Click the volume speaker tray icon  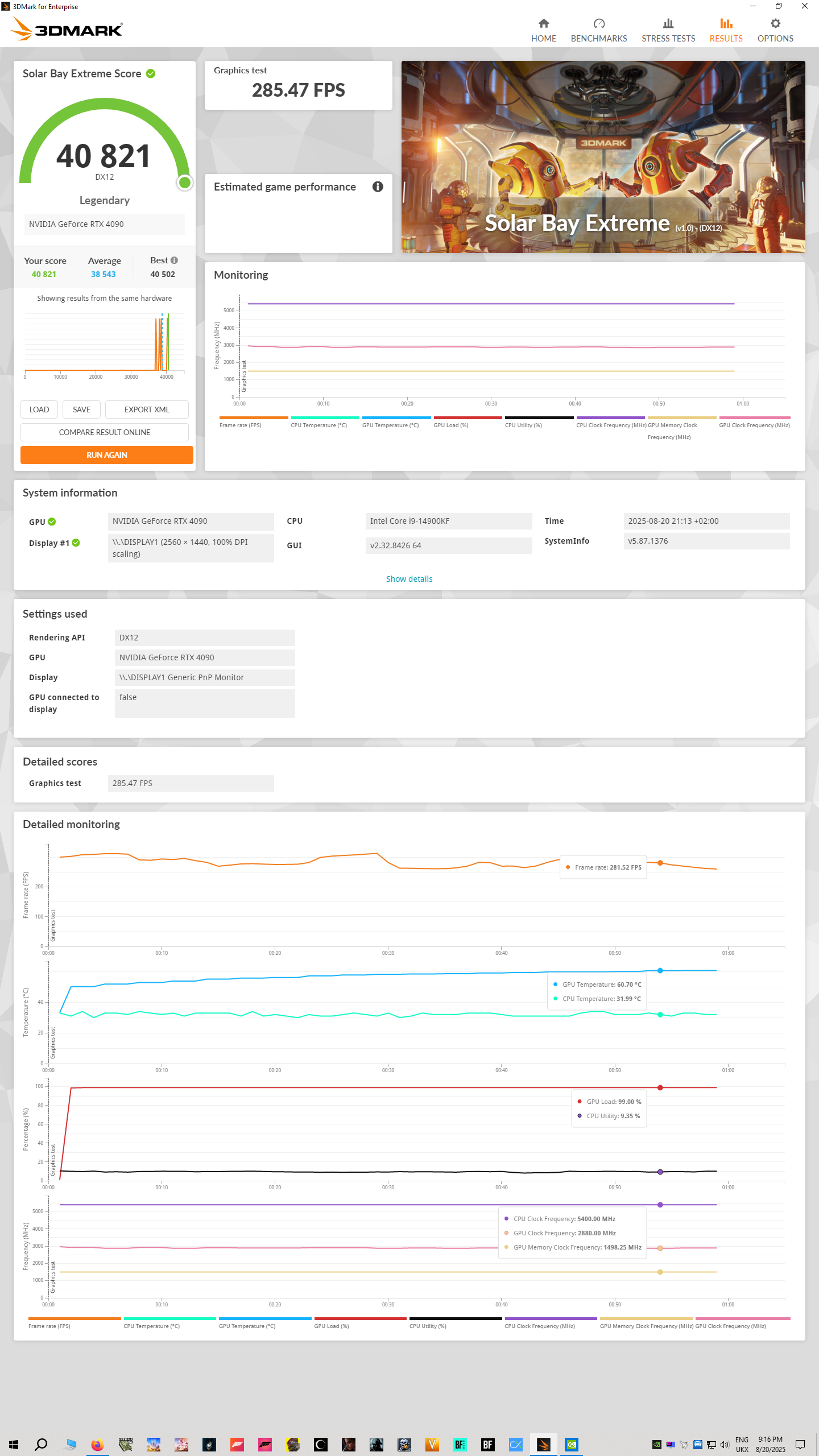click(724, 1445)
